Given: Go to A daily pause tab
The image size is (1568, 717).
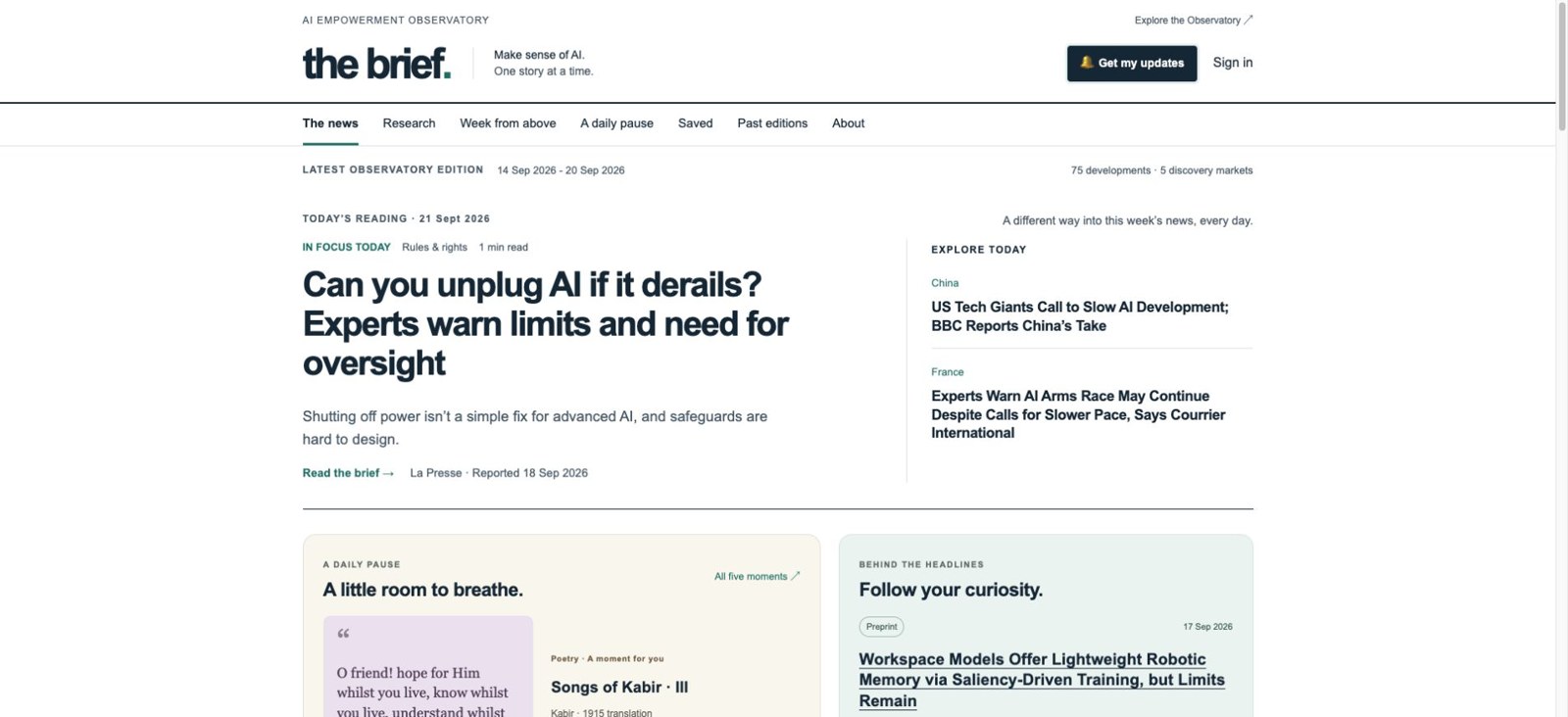Looking at the screenshot, I should 616,123.
